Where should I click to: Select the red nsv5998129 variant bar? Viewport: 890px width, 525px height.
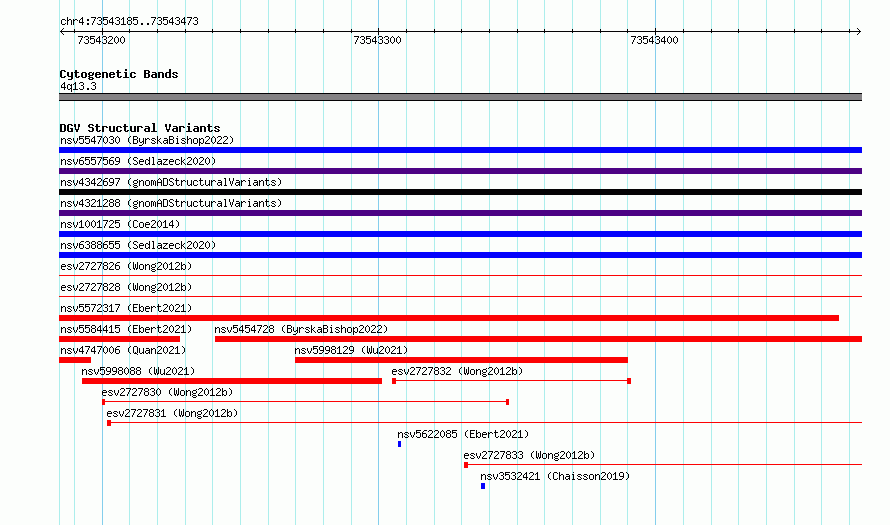pyautogui.click(x=461, y=360)
